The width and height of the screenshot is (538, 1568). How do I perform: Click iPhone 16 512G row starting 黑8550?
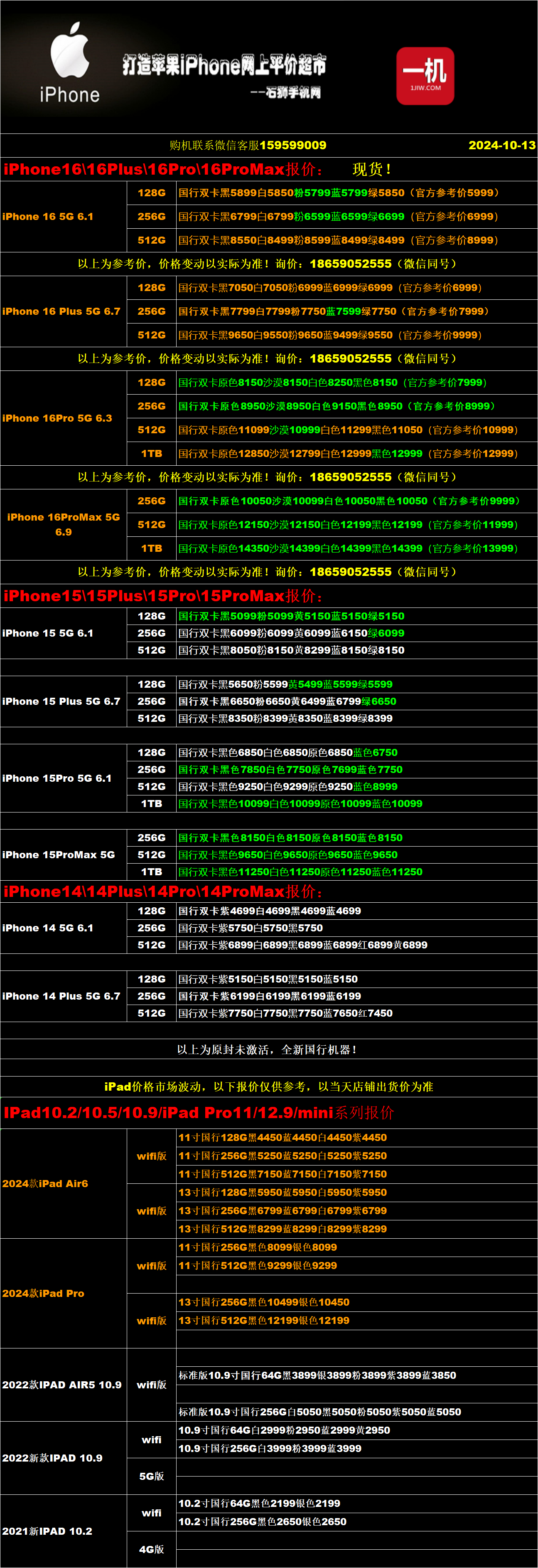click(x=357, y=240)
